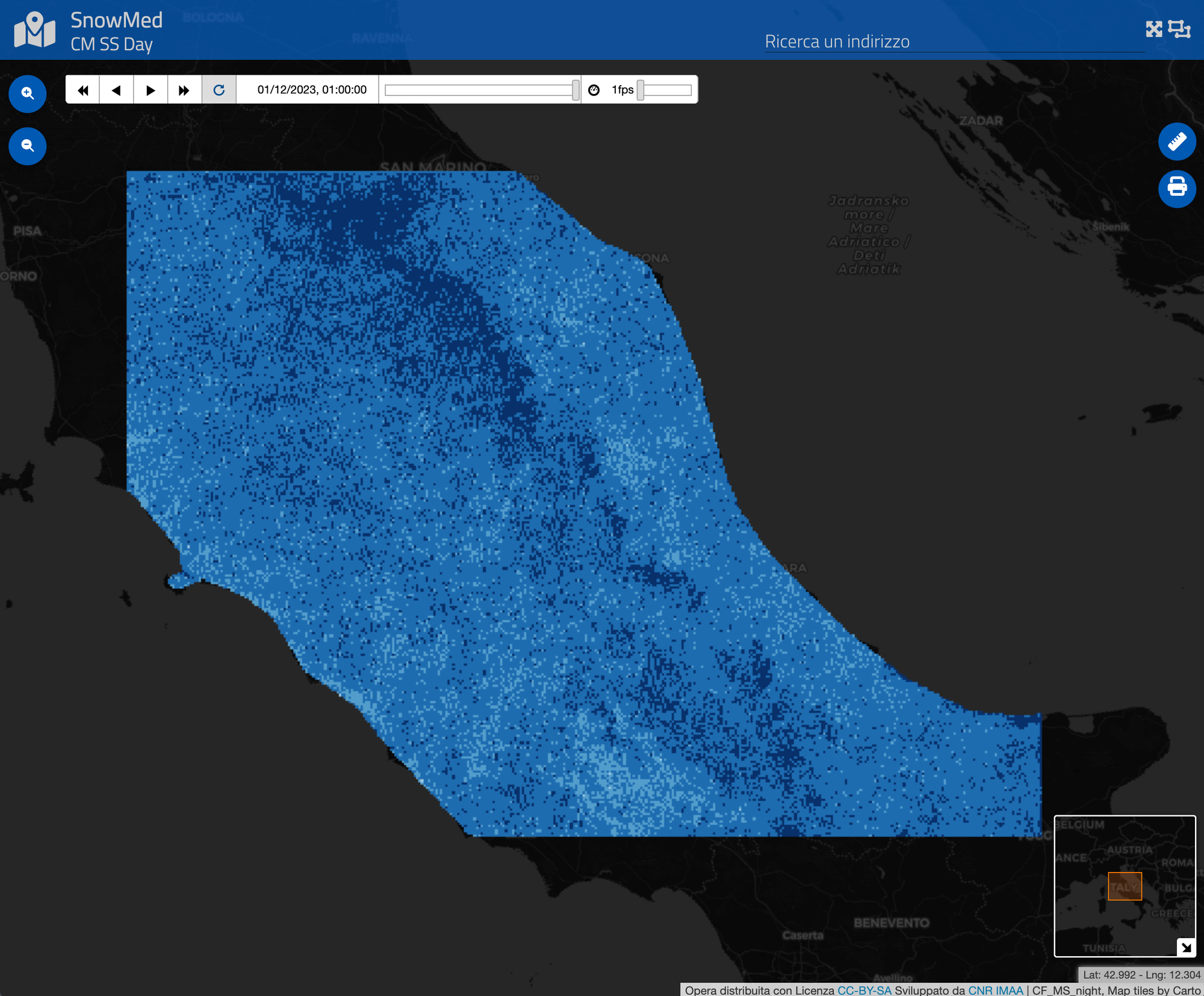Click the zoom out magnifier button
The width and height of the screenshot is (1204, 996).
point(28,146)
